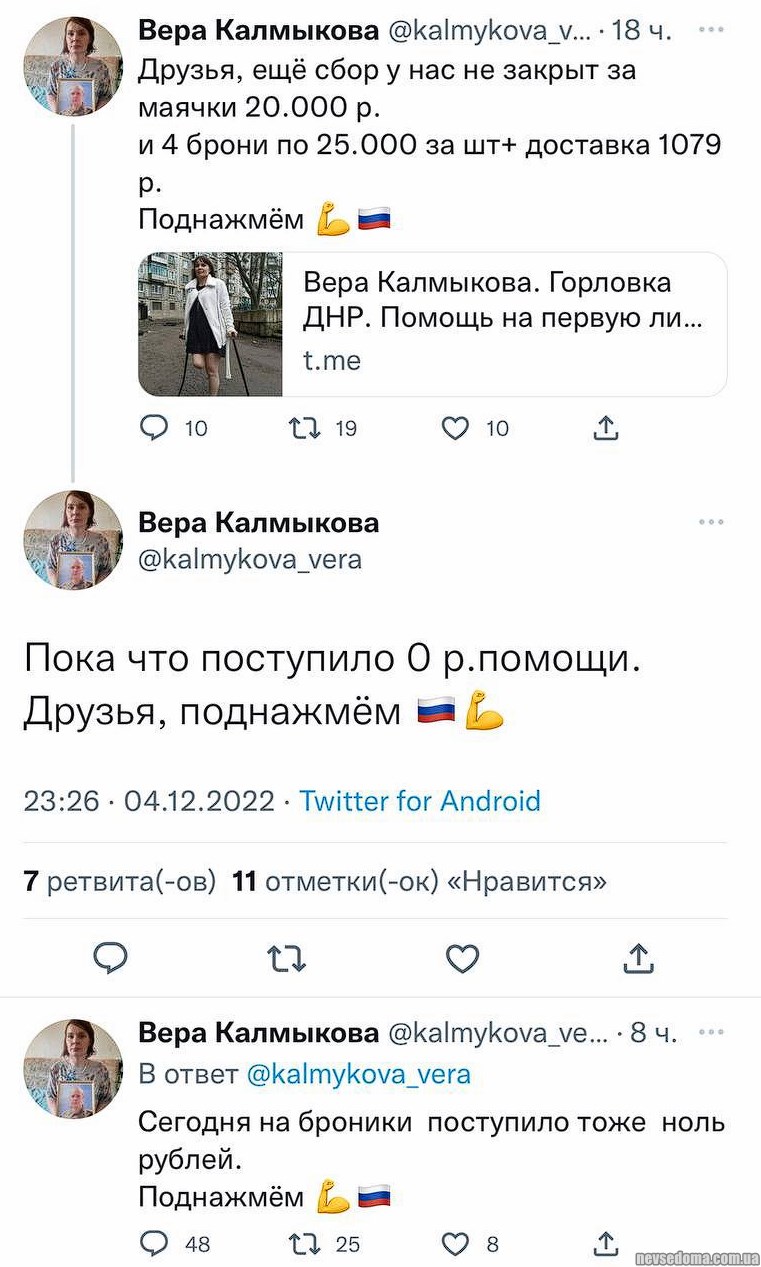Reply to the last tweet with 48 comments
The image size is (761, 1267).
(x=154, y=1243)
